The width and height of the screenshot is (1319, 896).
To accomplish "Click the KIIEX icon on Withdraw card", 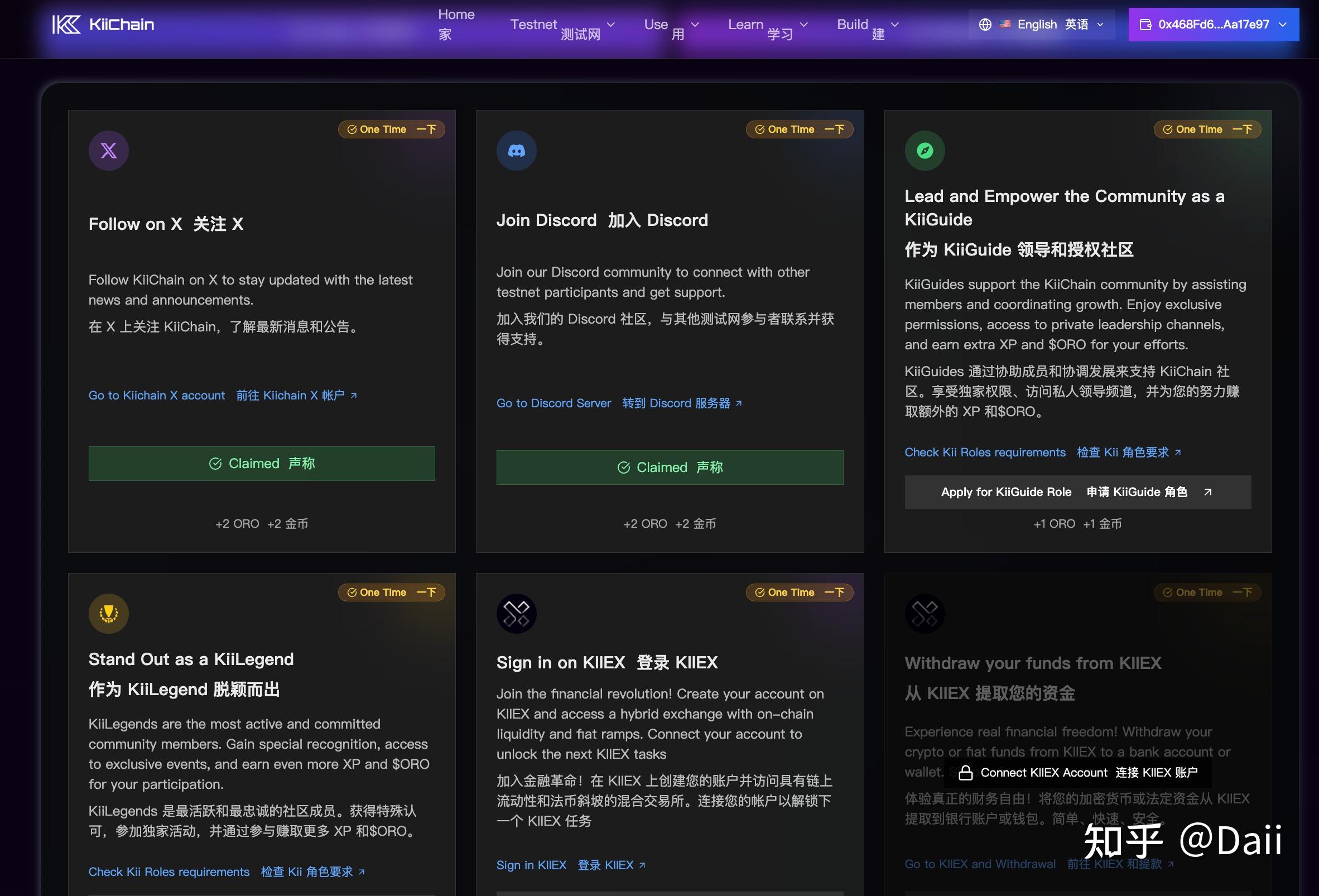I will tap(925, 613).
